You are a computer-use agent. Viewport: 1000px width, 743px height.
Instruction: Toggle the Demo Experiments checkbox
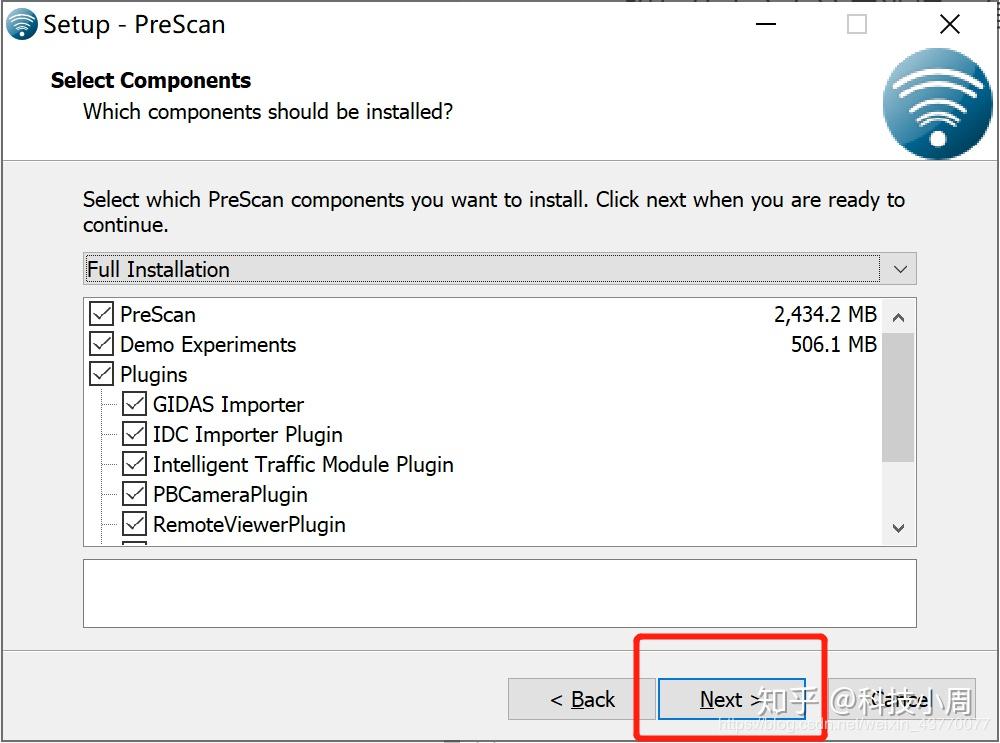tap(102, 345)
